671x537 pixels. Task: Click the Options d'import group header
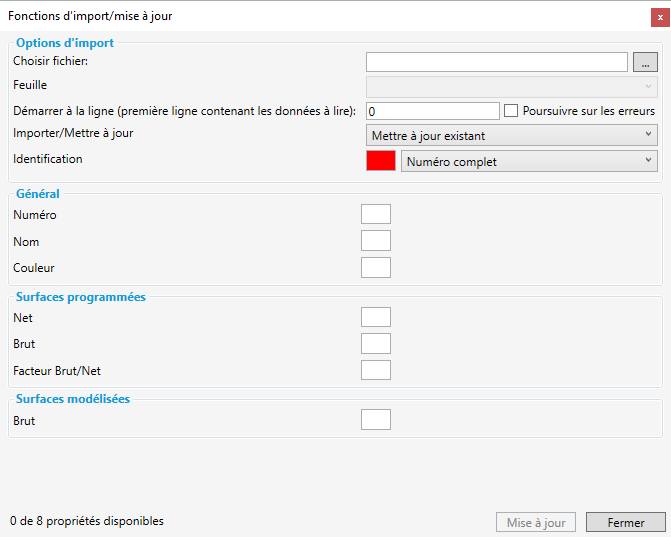point(65,43)
